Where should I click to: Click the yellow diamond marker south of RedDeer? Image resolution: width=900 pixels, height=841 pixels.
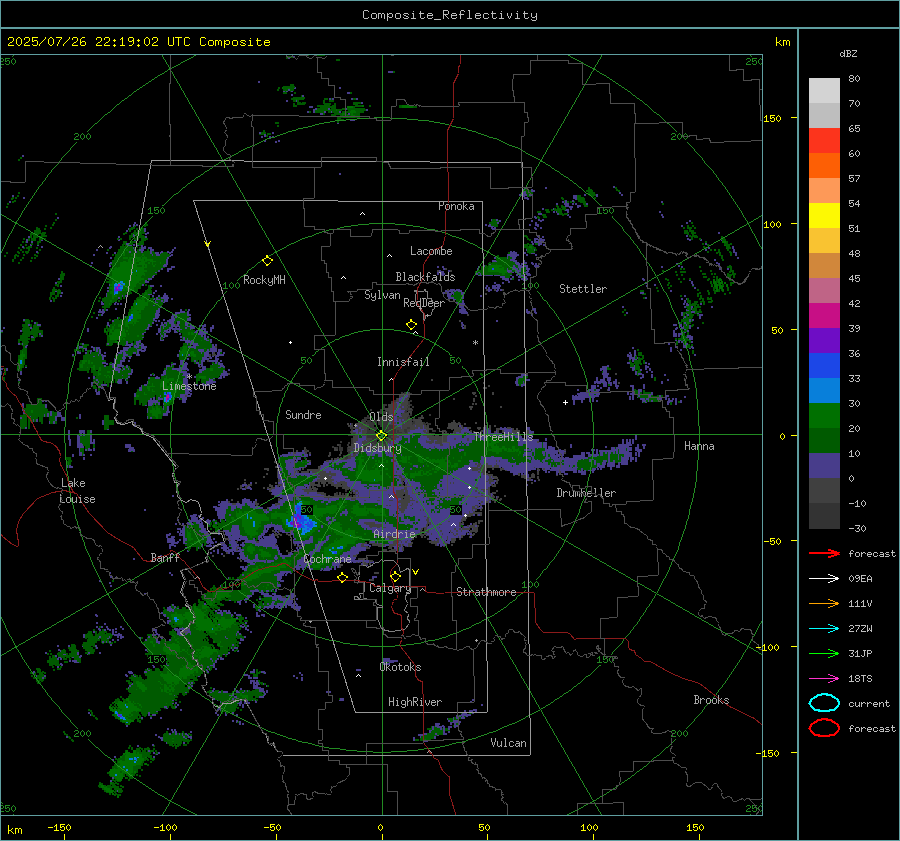click(x=411, y=325)
